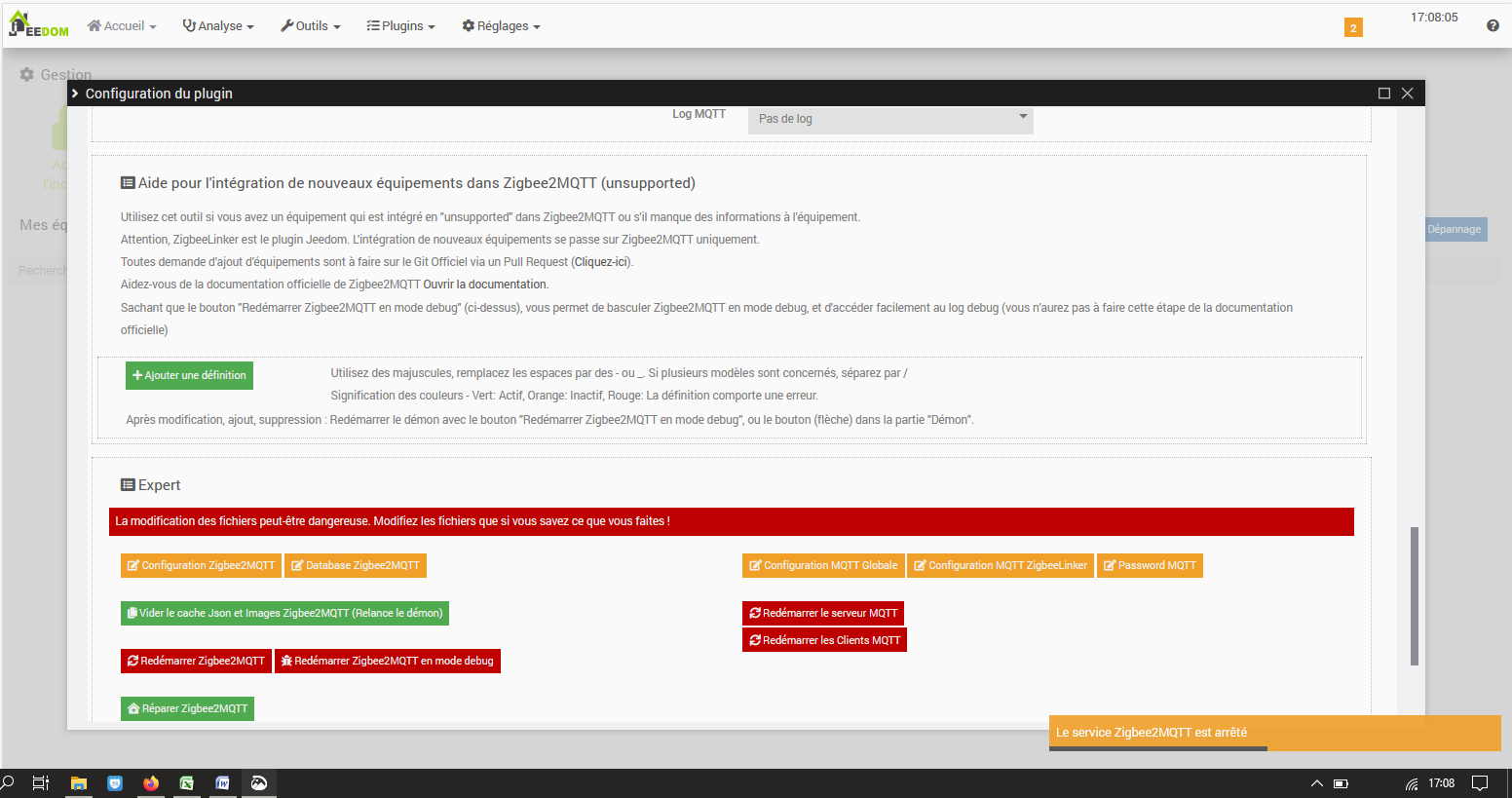The image size is (1512, 798).
Task: Click the Dépannage button behind the dialog
Action: coord(1455,229)
